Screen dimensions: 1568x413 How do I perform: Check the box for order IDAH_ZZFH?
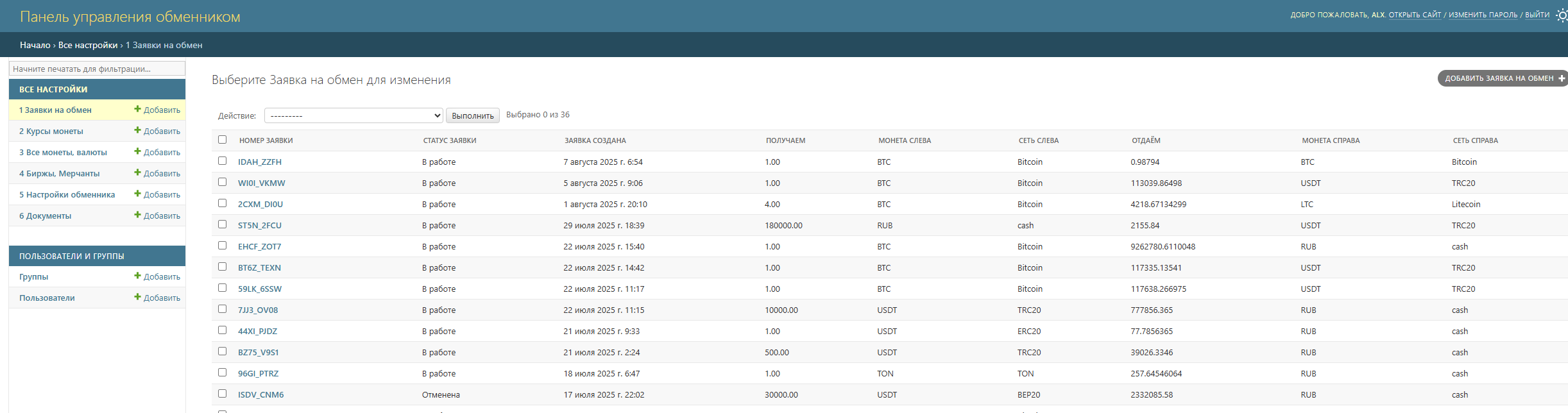pos(223,161)
